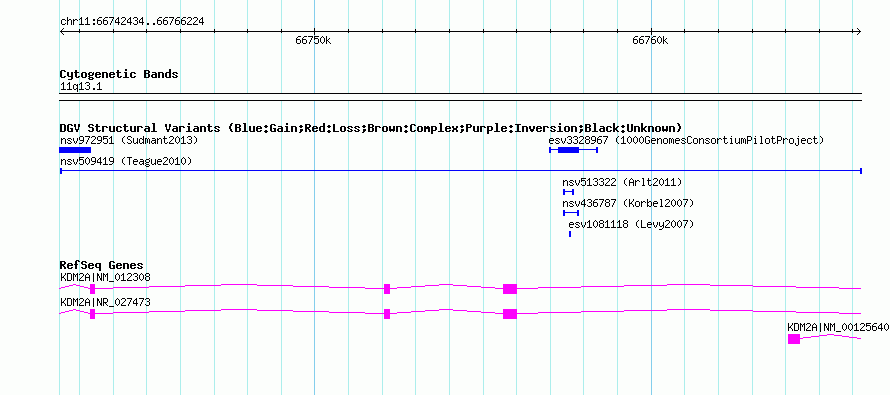Click the tiny esv1081118 variant mark

coord(570,234)
